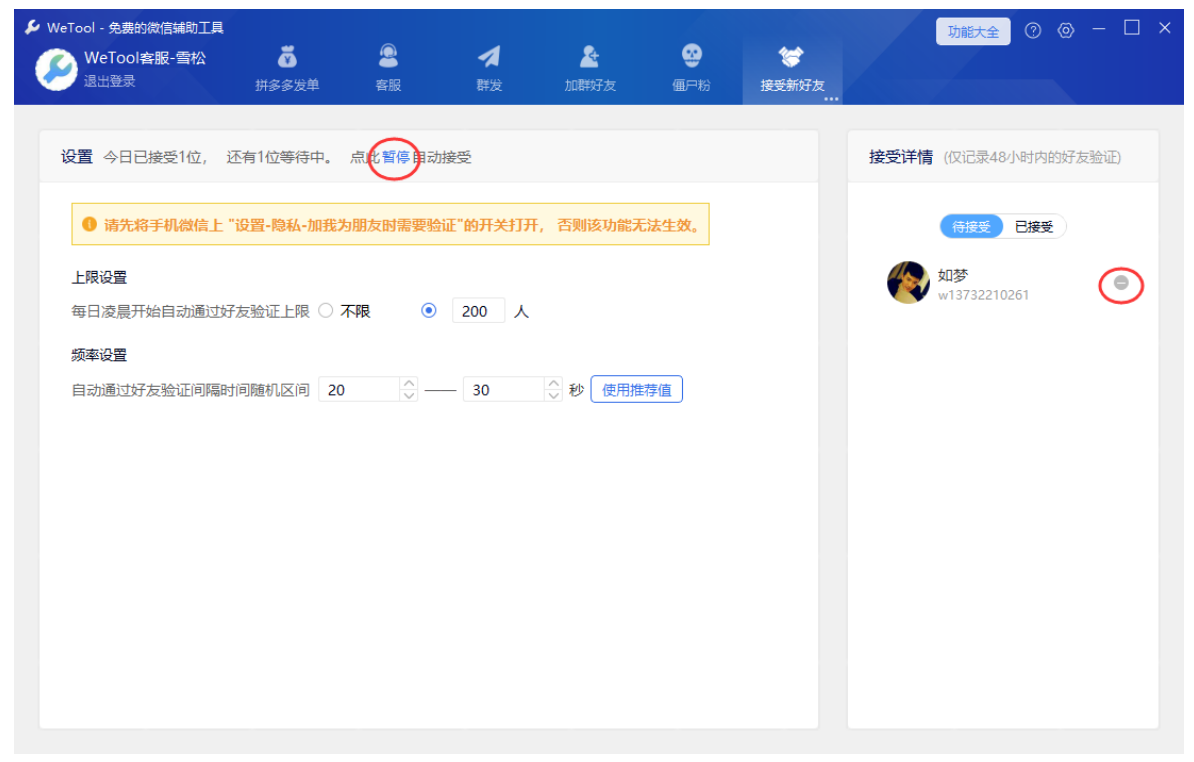Open the 僵尸粉 zombie fans icon
The height and width of the screenshot is (762, 1194).
tap(691, 68)
